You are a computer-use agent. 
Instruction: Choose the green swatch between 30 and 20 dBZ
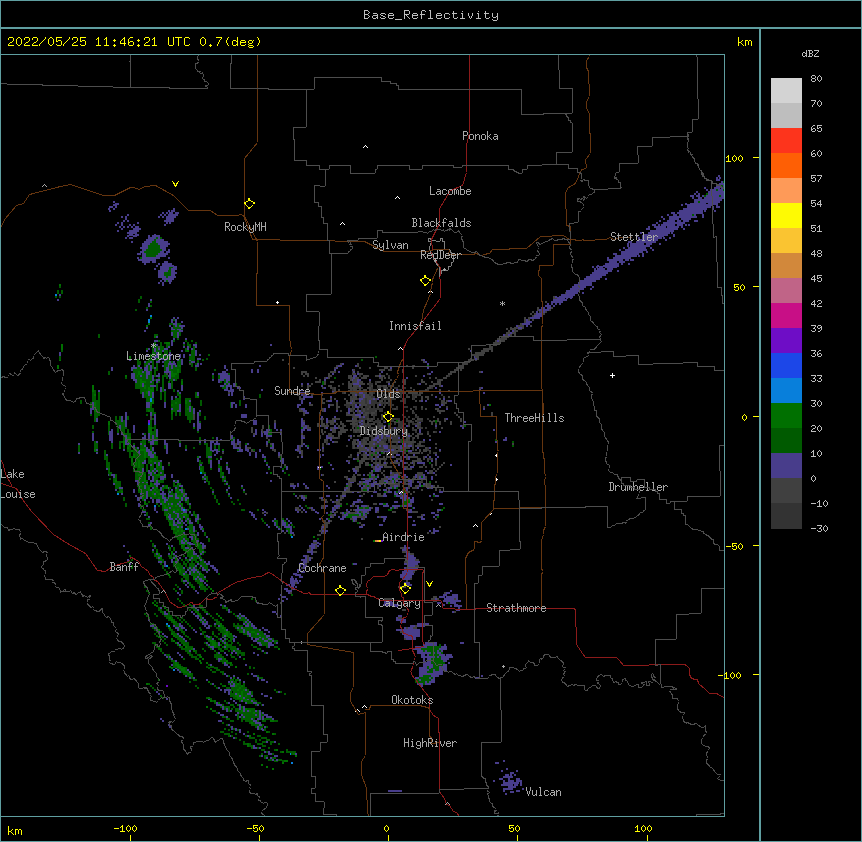coord(786,416)
